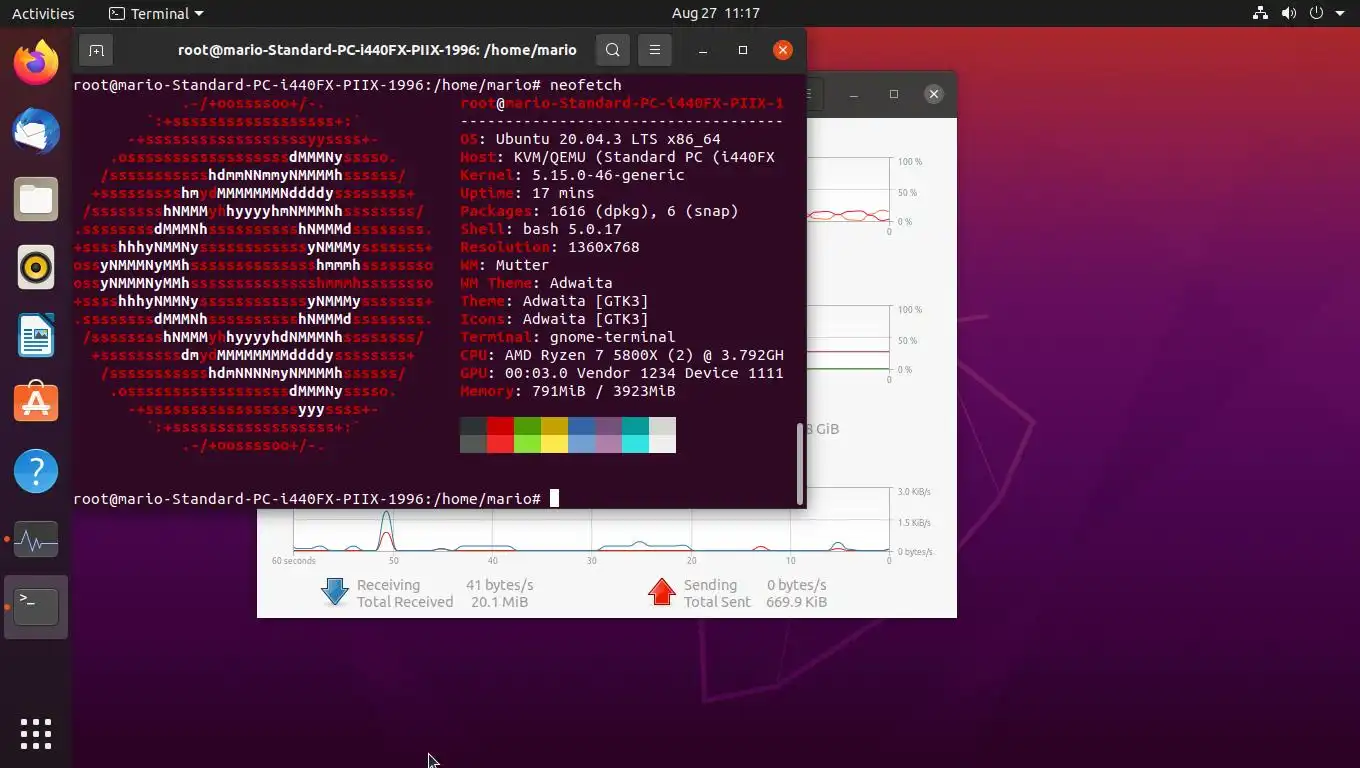Click the 'Terminal: gnome-terminal' line
This screenshot has height=768, width=1360.
pyautogui.click(x=568, y=337)
